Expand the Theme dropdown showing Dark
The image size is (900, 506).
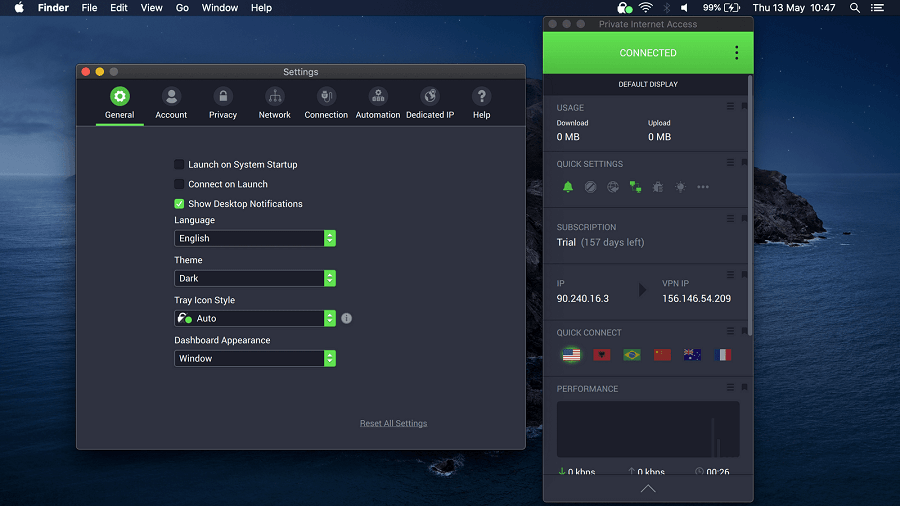point(254,278)
